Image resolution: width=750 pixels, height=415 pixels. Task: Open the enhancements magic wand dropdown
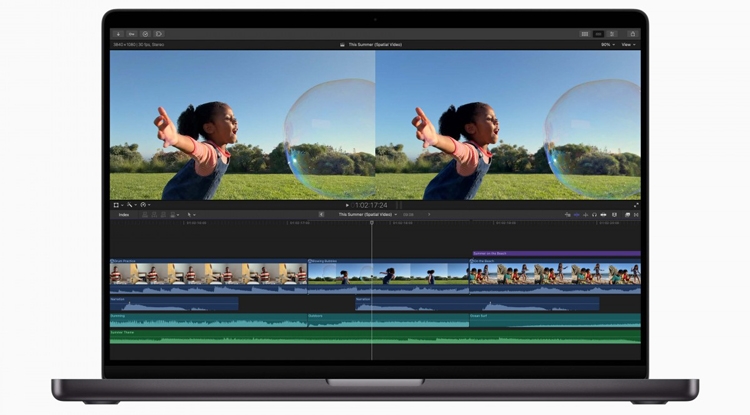click(132, 205)
